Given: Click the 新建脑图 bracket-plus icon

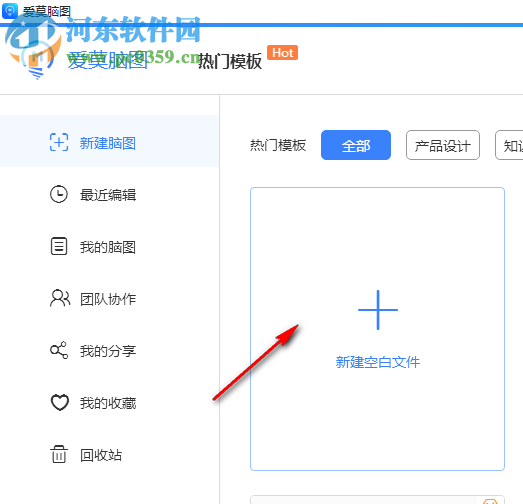Looking at the screenshot, I should 59,142.
